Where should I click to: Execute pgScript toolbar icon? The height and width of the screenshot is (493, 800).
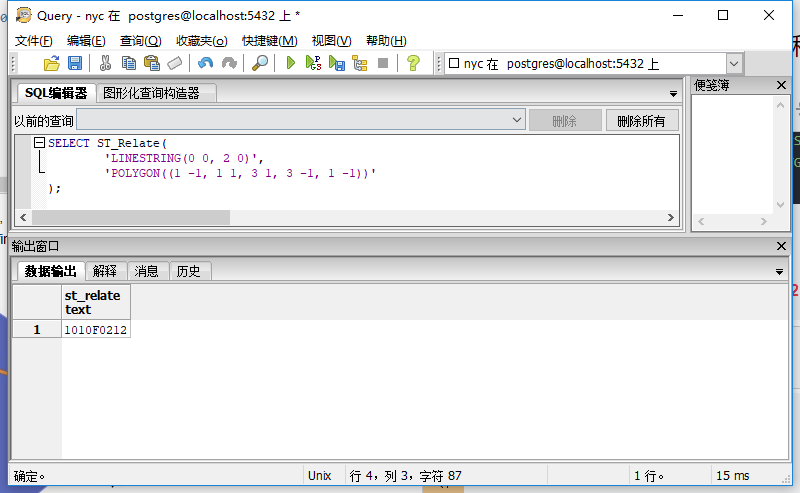point(313,63)
